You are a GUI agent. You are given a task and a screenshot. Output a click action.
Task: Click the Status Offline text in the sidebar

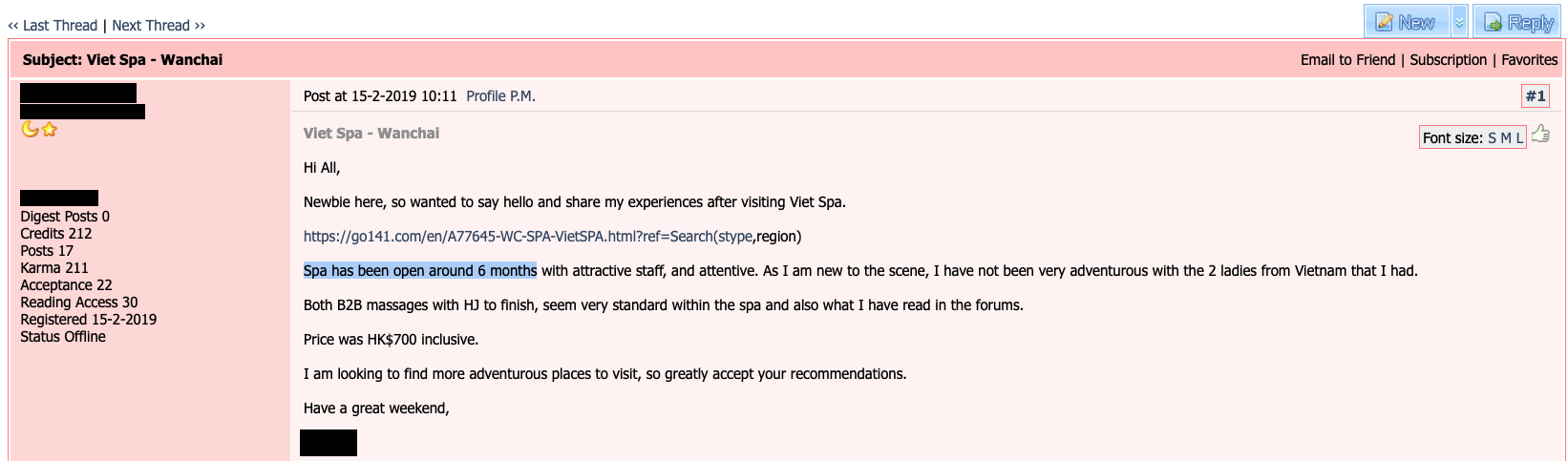coord(63,337)
